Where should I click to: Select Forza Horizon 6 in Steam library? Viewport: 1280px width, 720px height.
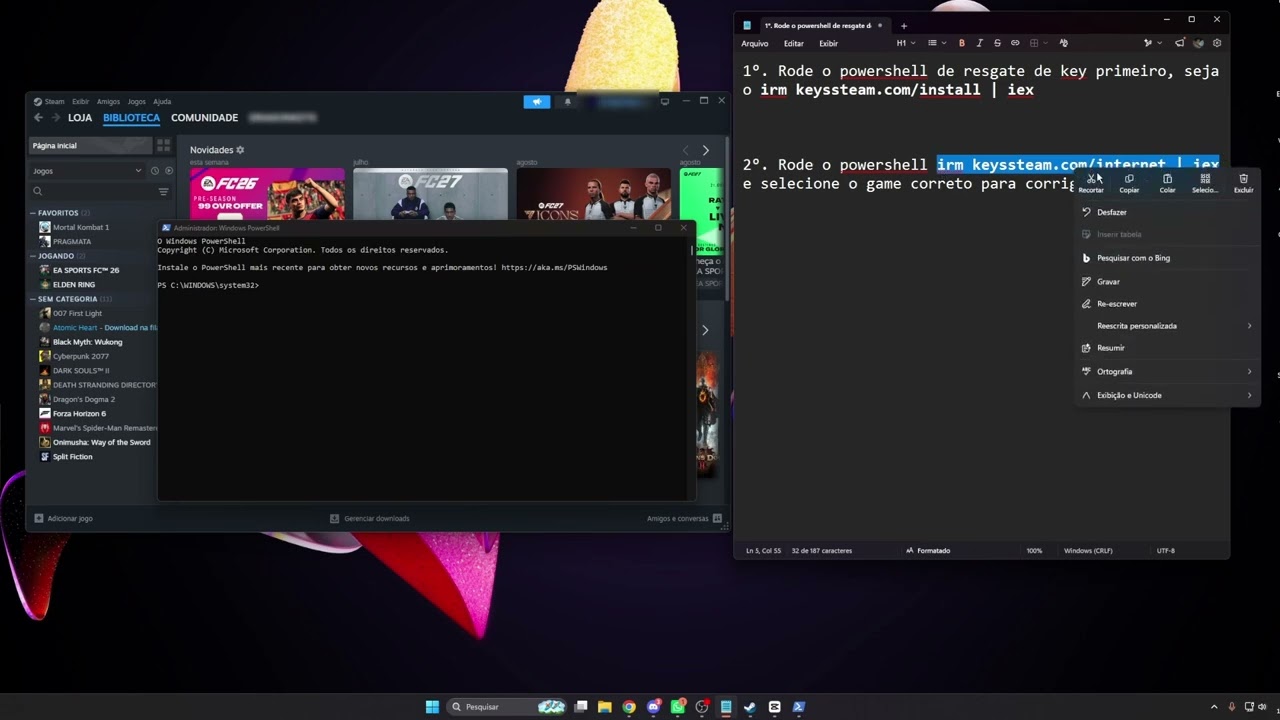[x=79, y=413]
